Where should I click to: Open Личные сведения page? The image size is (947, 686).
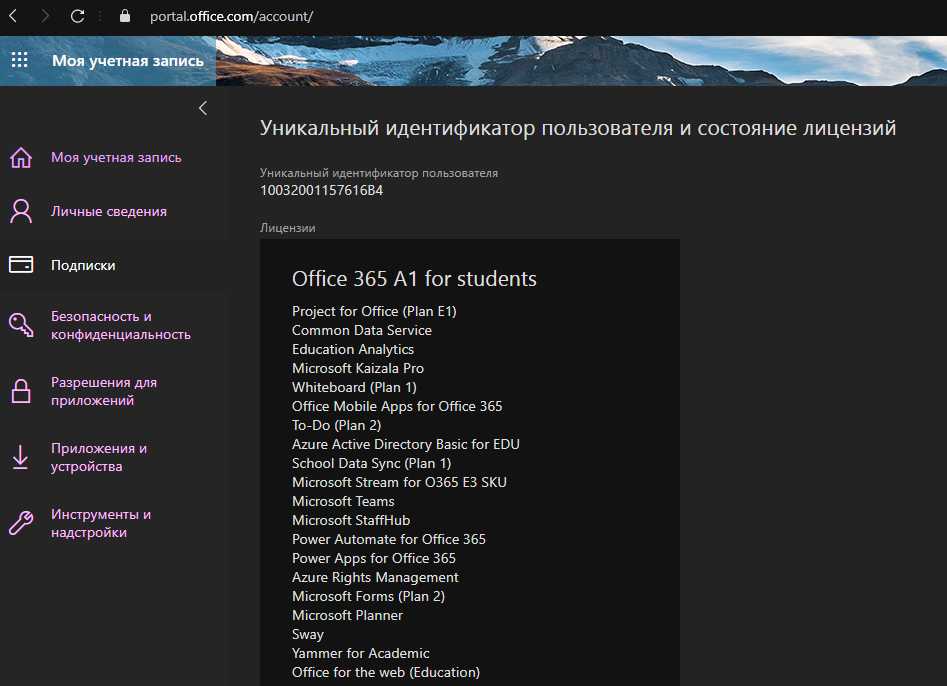click(109, 211)
